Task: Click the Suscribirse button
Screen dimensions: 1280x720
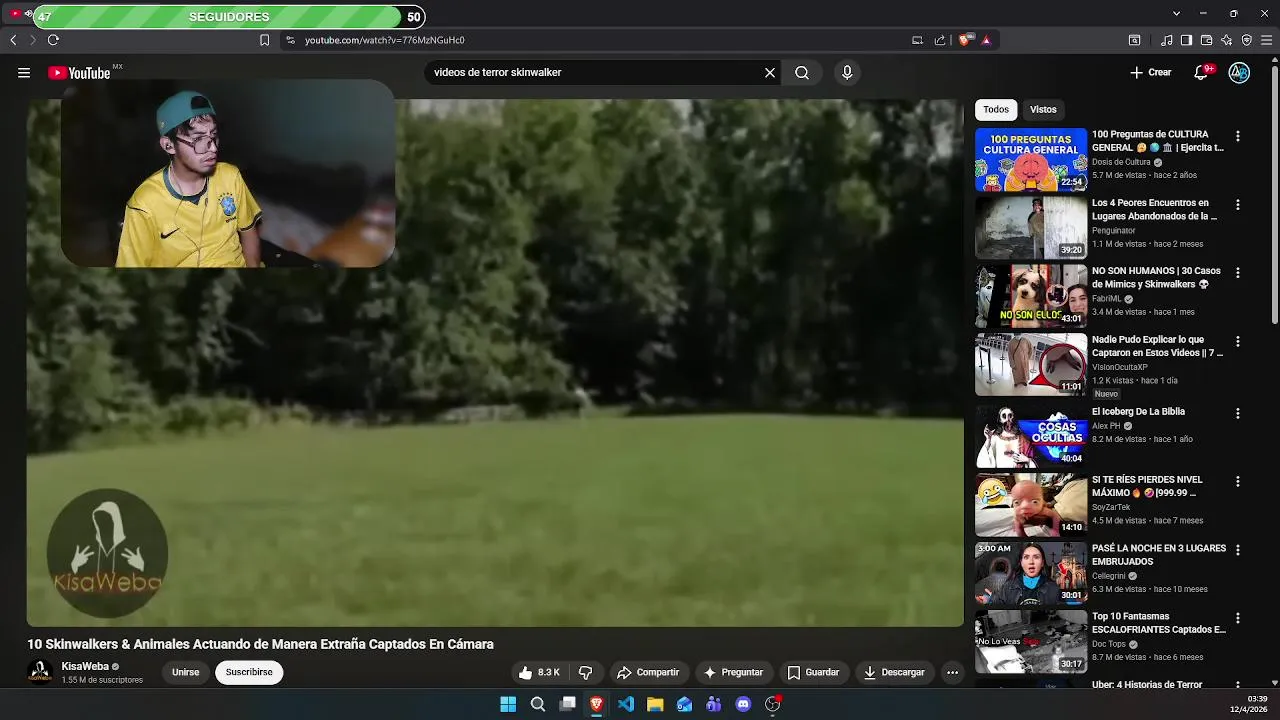Action: click(x=249, y=672)
